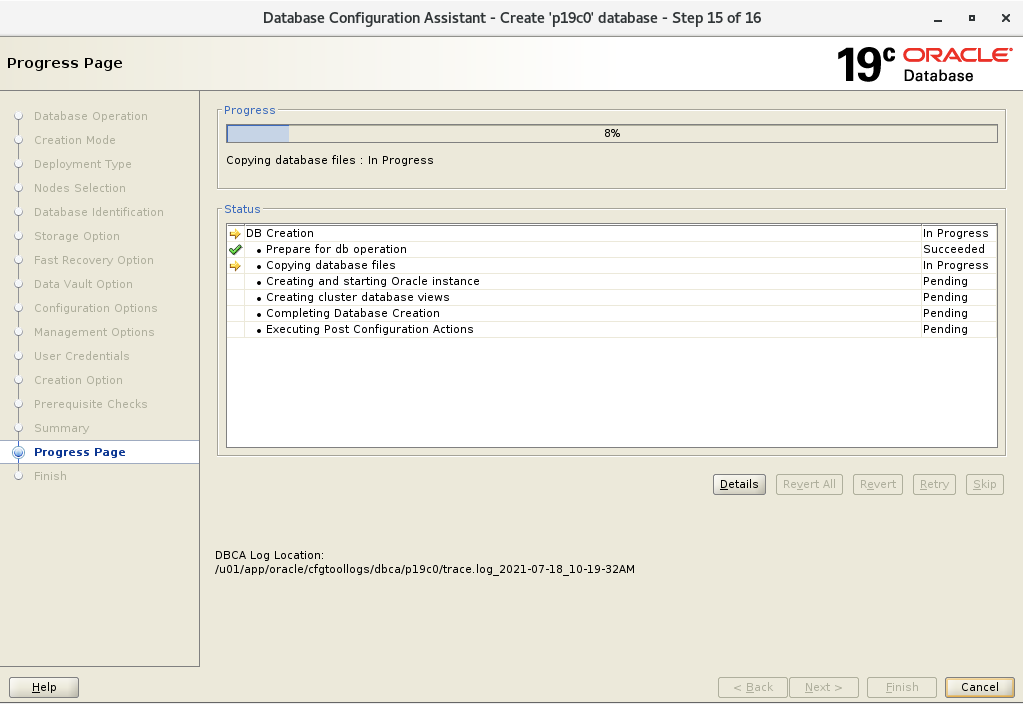Select the DB Creation row
The height and width of the screenshot is (704, 1023).
coord(612,234)
